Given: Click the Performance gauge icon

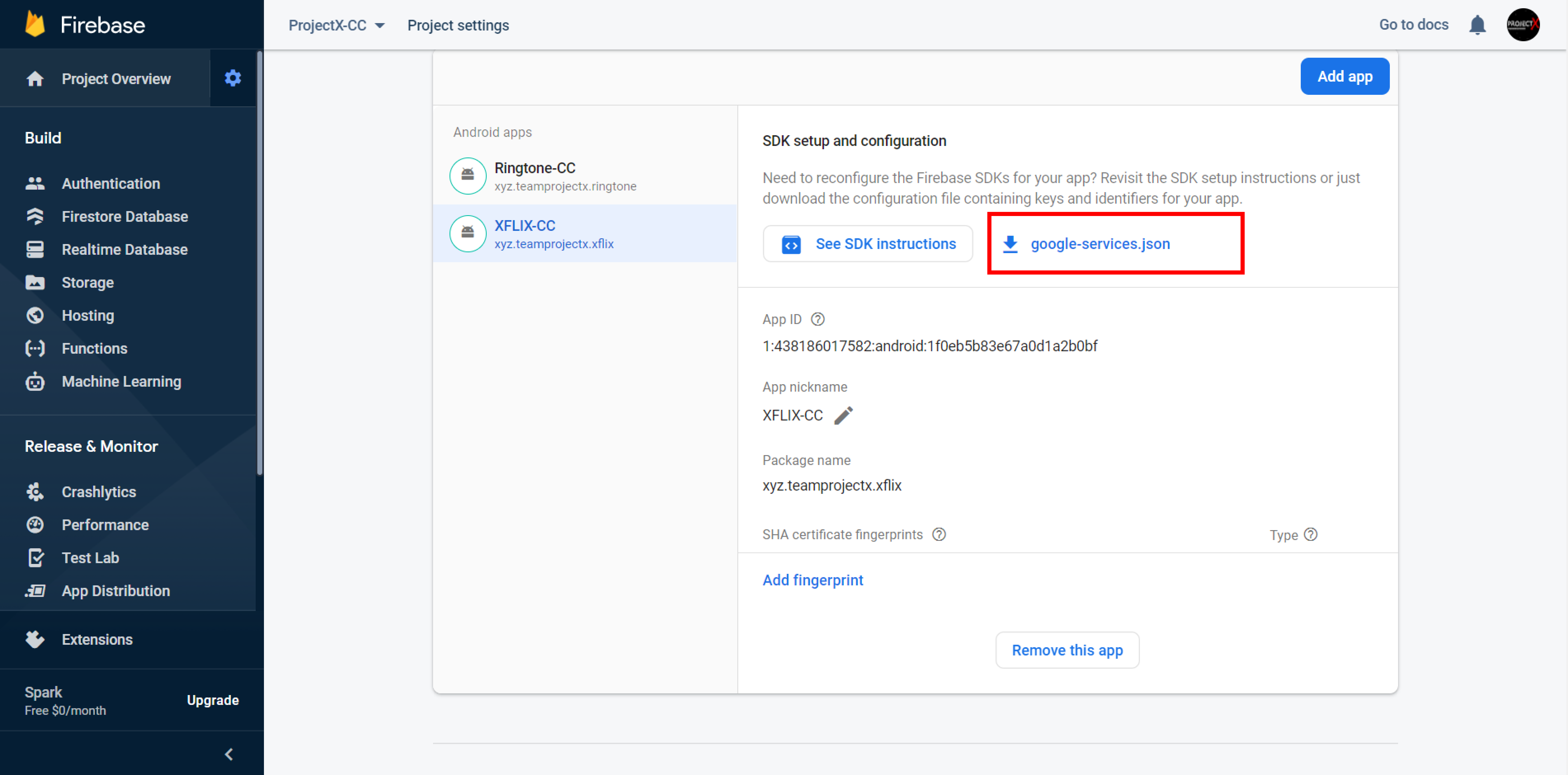Looking at the screenshot, I should coord(35,524).
